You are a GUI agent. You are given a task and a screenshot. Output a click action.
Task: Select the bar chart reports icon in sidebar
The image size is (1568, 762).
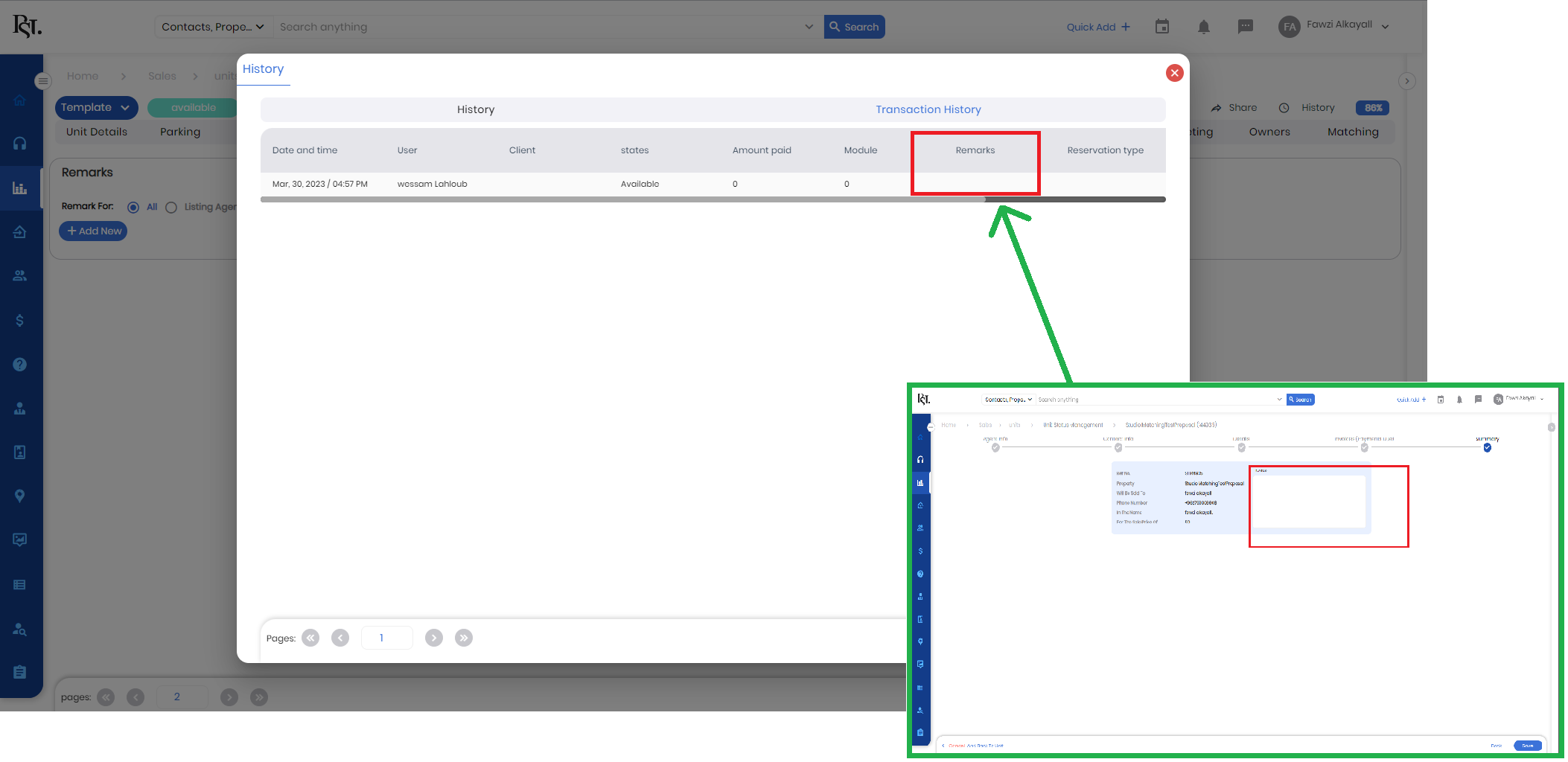point(20,188)
